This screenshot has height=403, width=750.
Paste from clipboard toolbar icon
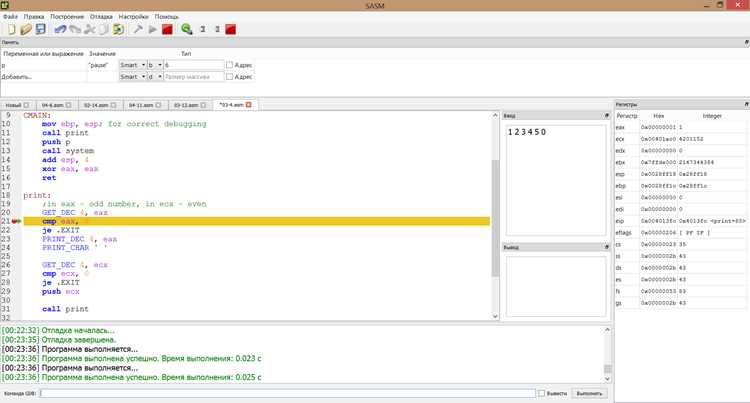click(x=118, y=29)
